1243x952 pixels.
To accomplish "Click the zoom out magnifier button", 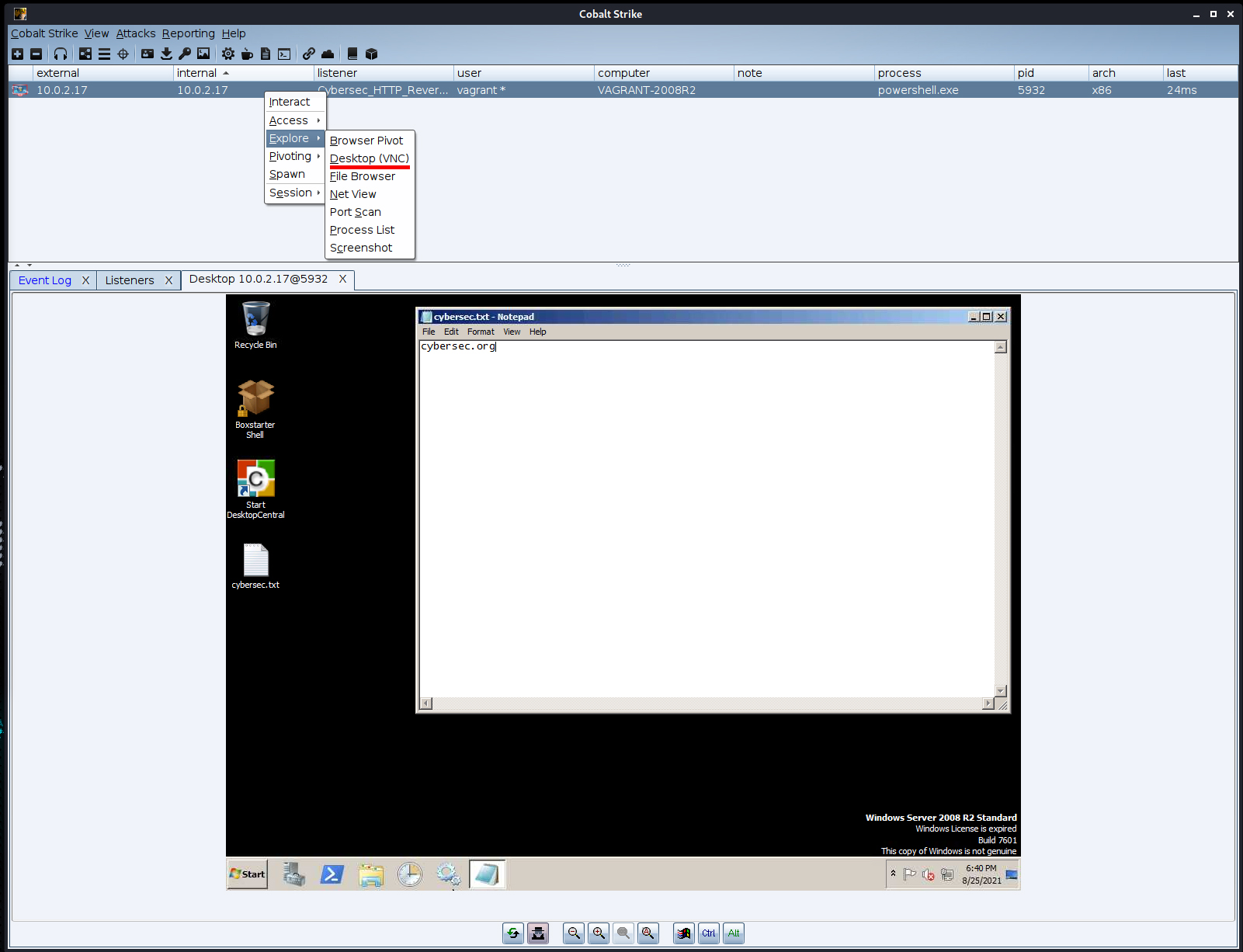I will click(574, 933).
